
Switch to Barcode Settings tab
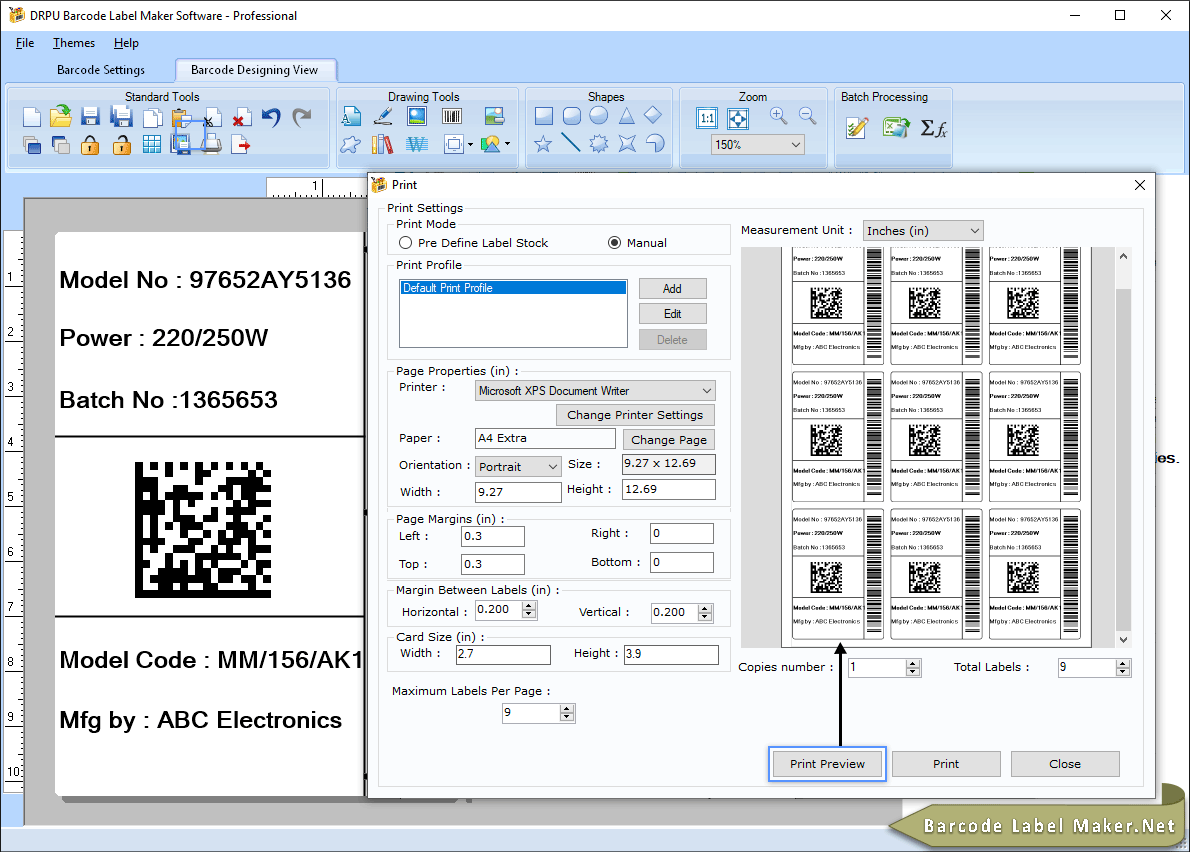[x=101, y=70]
